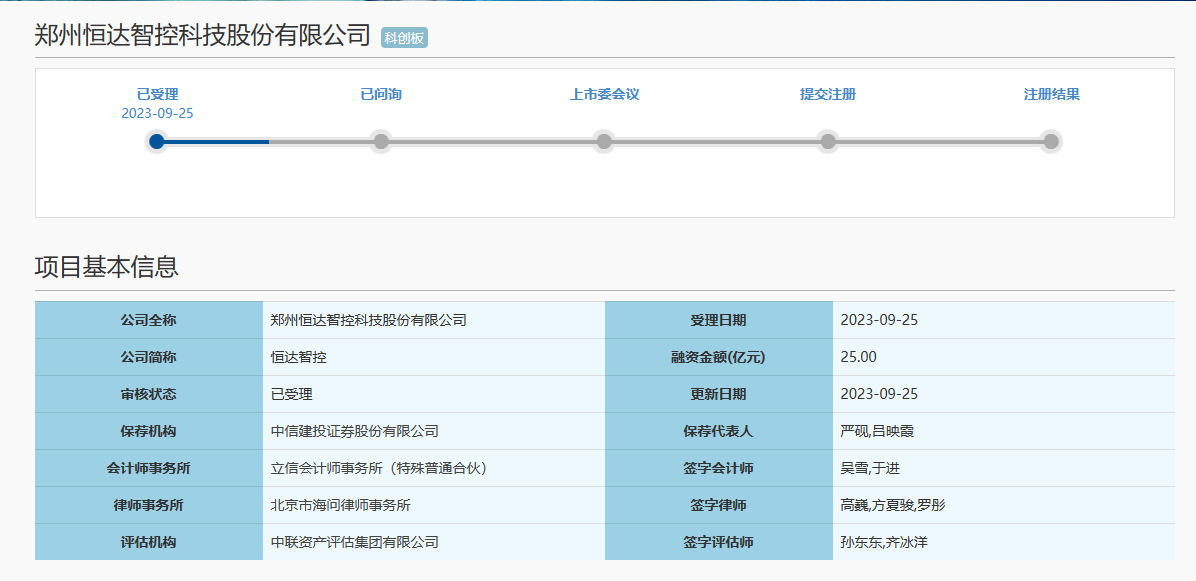
Task: Select the 已受理 stage label
Action: pyautogui.click(x=157, y=95)
